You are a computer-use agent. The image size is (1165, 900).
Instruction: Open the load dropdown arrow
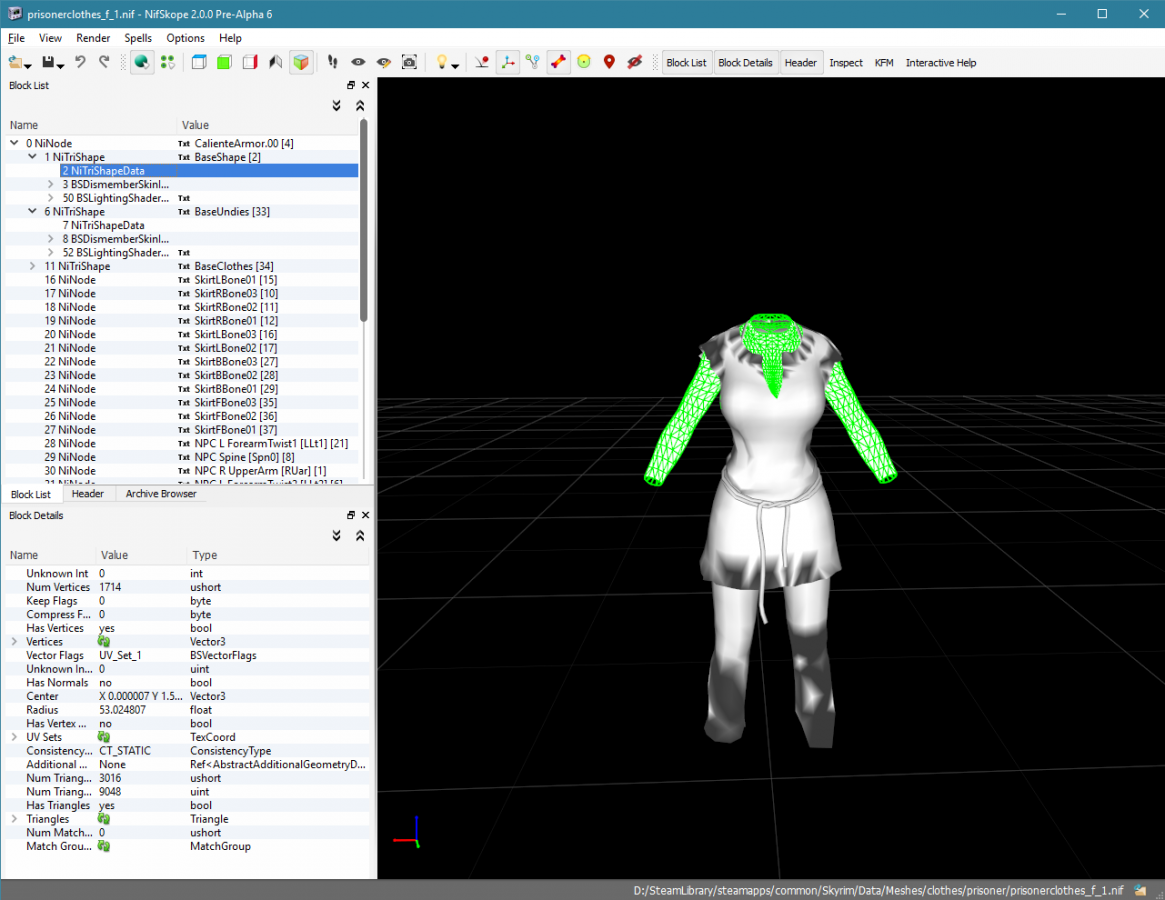pyautogui.click(x=27, y=65)
